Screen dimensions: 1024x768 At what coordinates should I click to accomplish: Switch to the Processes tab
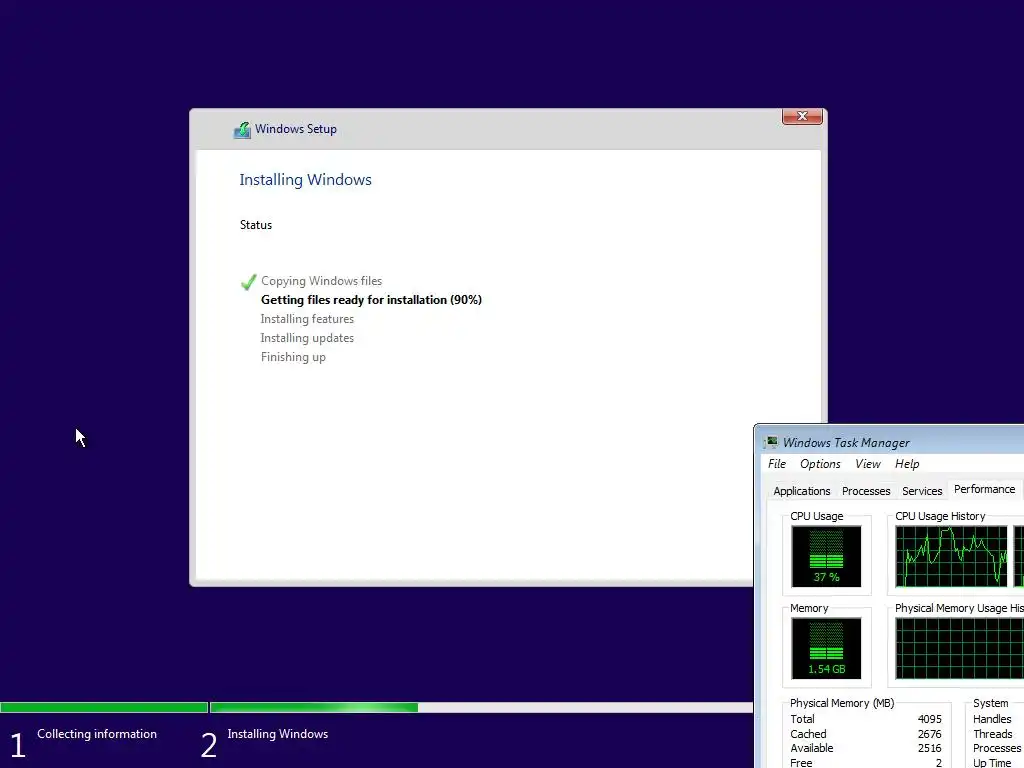(x=866, y=491)
